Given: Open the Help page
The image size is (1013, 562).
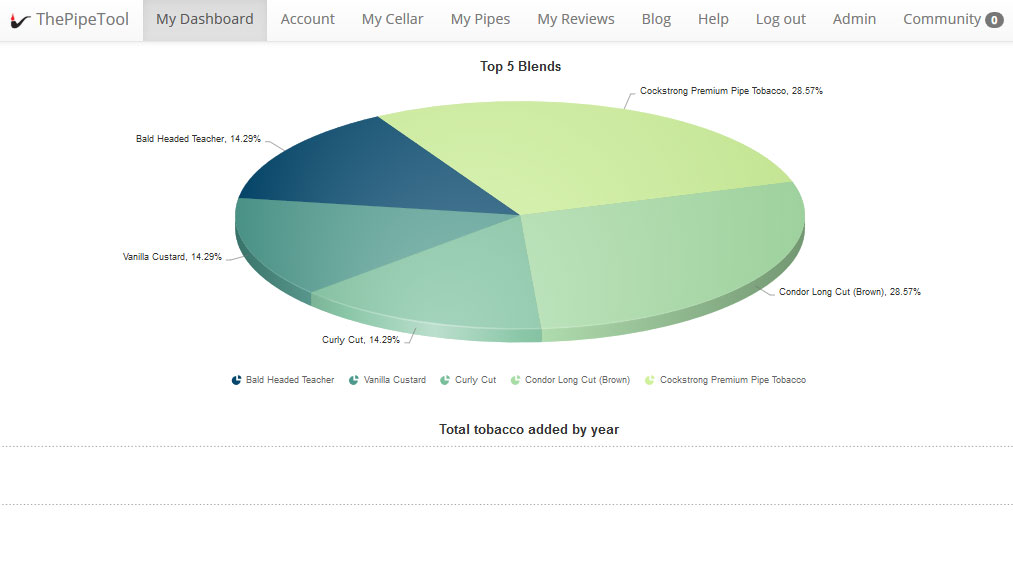Looking at the screenshot, I should click(713, 19).
